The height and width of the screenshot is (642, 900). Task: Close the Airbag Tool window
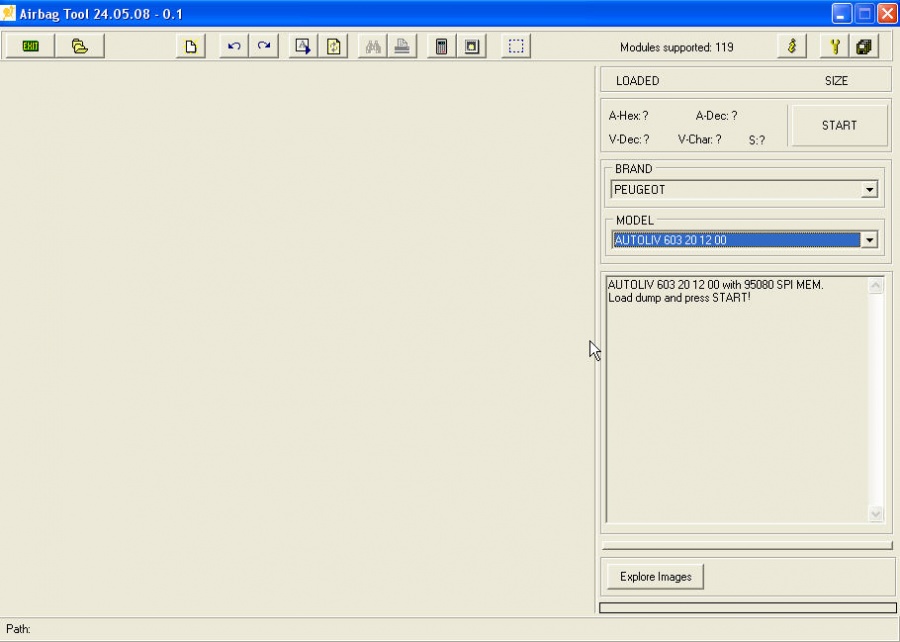tap(887, 13)
